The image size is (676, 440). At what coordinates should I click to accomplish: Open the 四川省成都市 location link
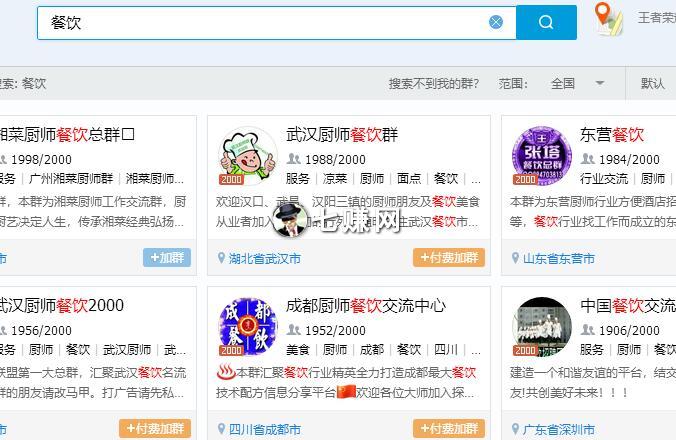(x=265, y=430)
